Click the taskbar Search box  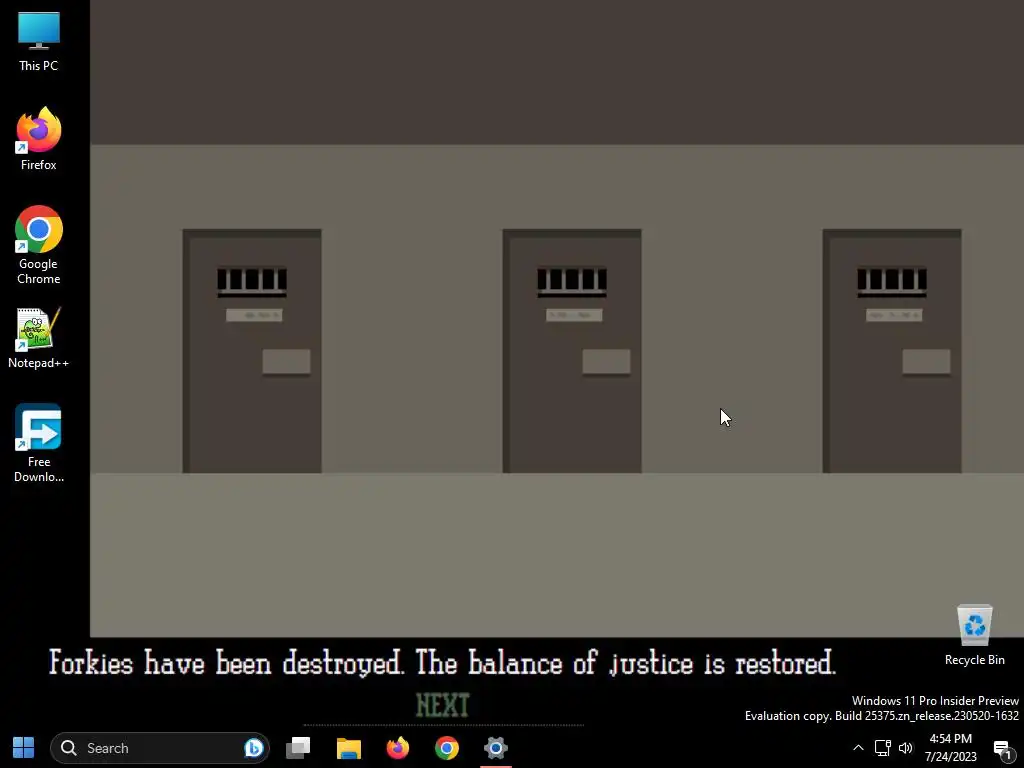(x=159, y=748)
